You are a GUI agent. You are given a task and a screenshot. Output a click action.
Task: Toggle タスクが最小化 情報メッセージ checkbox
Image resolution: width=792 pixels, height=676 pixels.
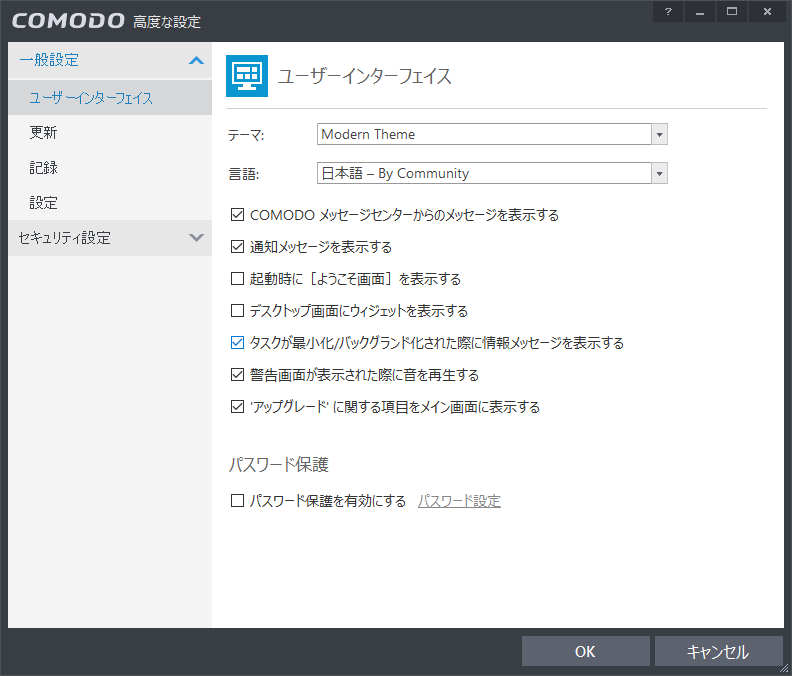[x=237, y=343]
